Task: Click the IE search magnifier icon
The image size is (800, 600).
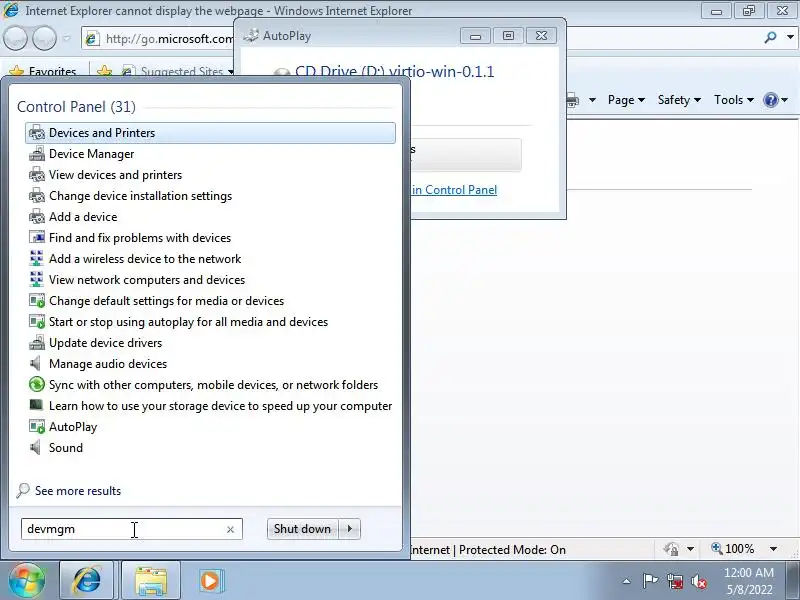Action: click(770, 37)
